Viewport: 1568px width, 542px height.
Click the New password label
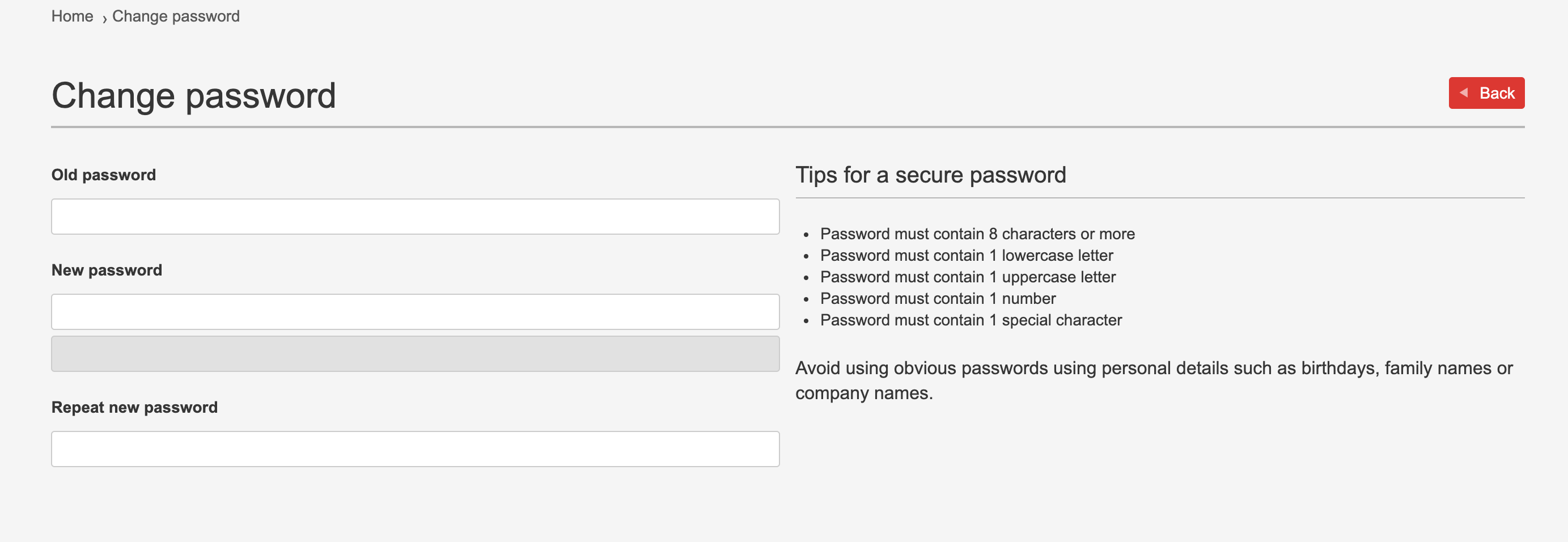pyautogui.click(x=107, y=270)
